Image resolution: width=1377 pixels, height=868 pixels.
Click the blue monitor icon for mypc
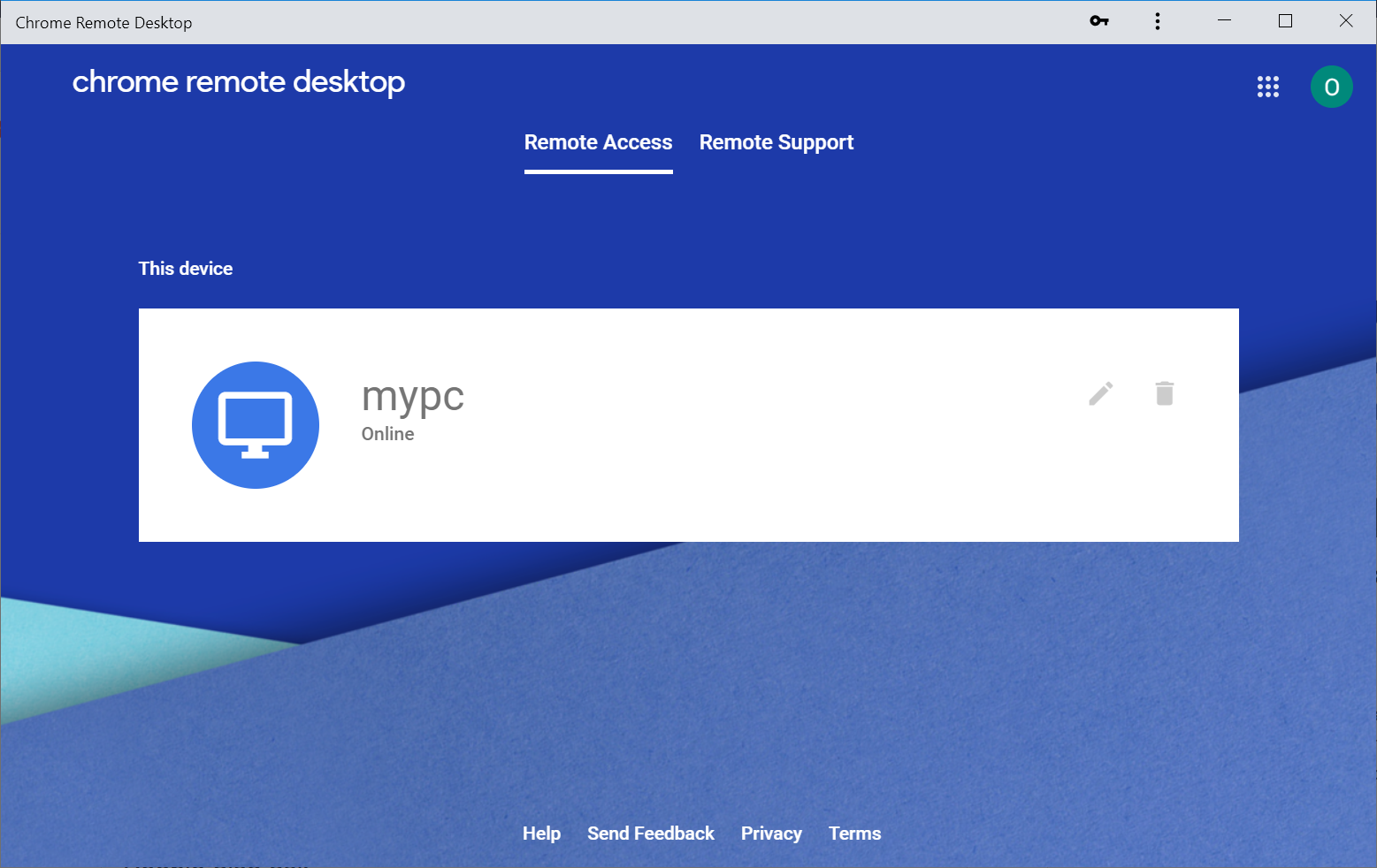(x=256, y=425)
